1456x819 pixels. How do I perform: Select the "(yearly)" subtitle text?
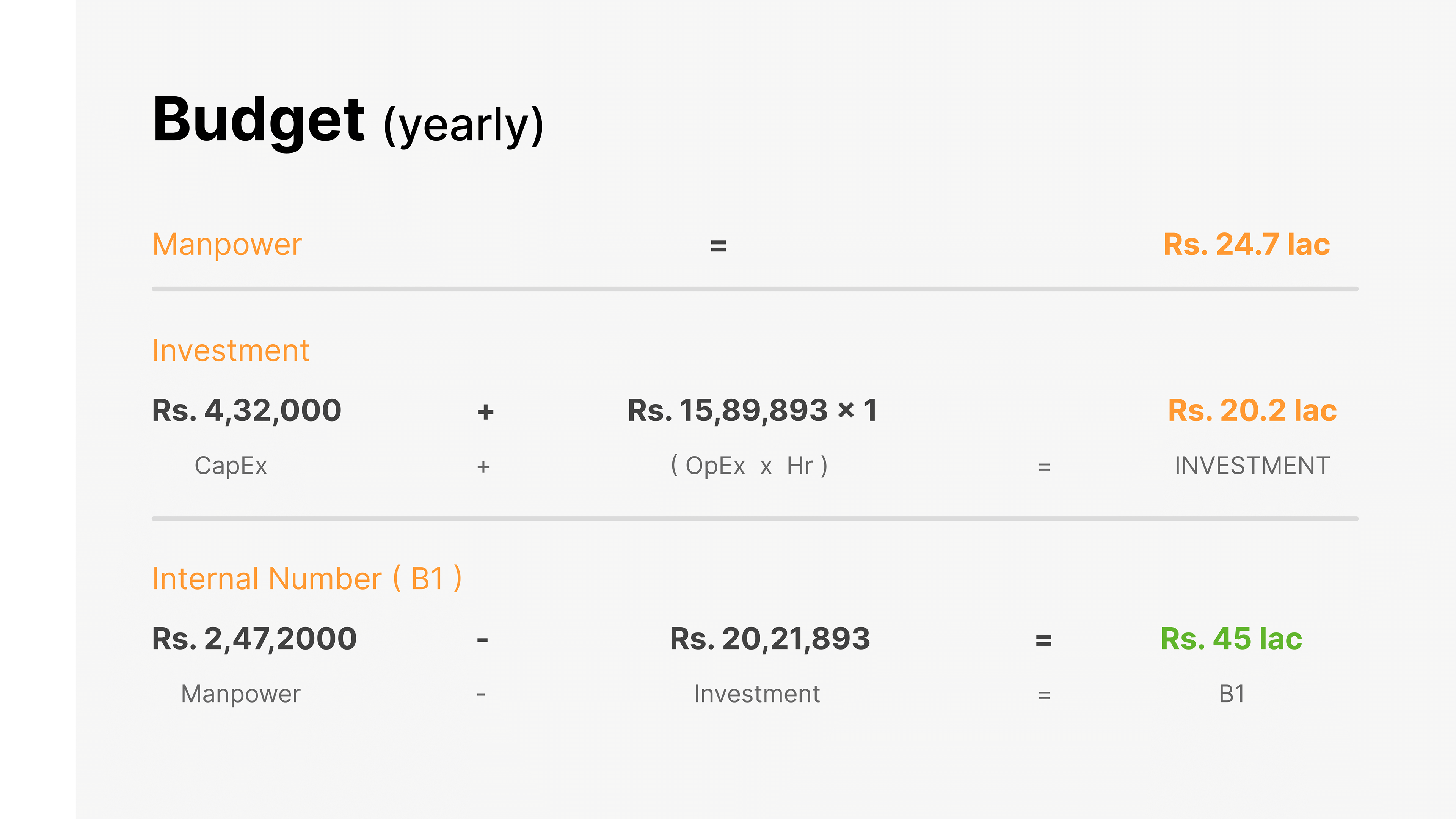pos(463,126)
